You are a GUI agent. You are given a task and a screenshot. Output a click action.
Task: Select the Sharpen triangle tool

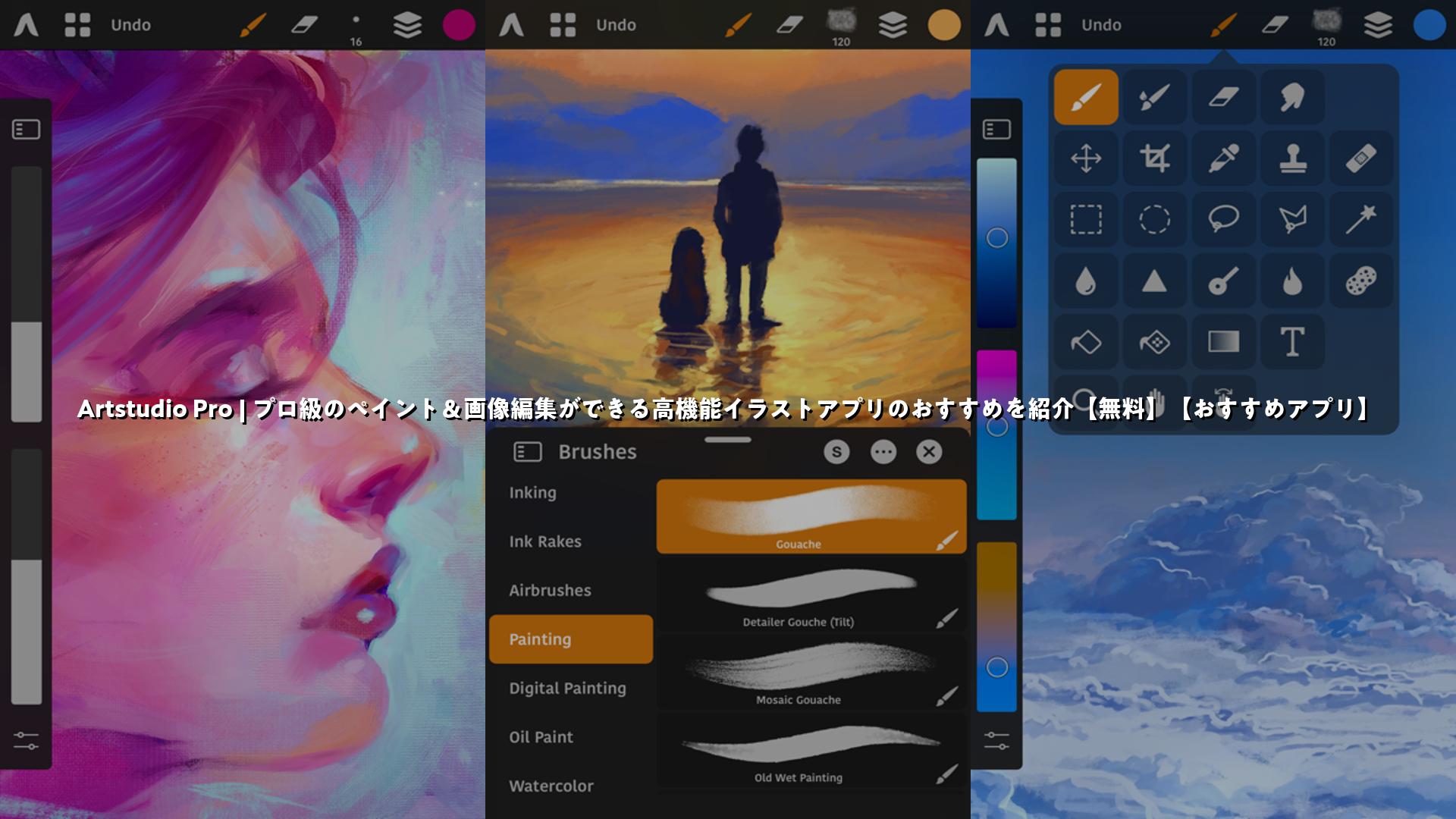point(1155,281)
